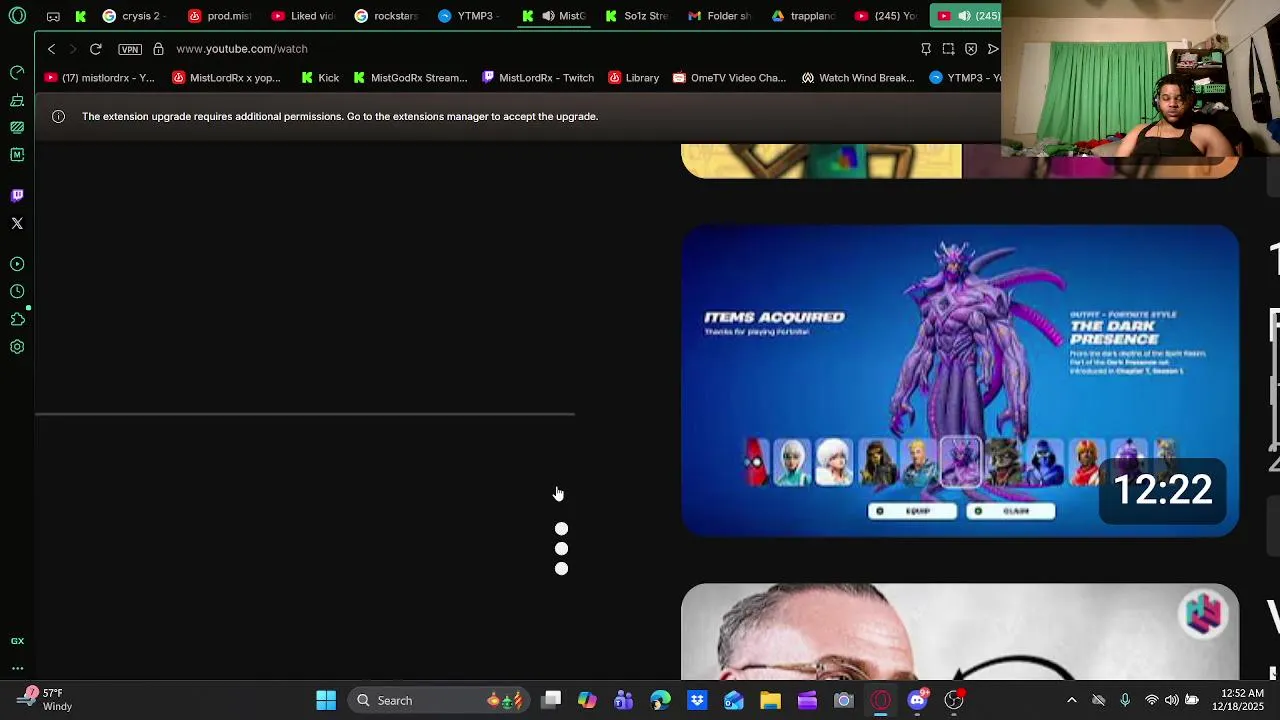Click the YouTube address bar URL

click(241, 49)
